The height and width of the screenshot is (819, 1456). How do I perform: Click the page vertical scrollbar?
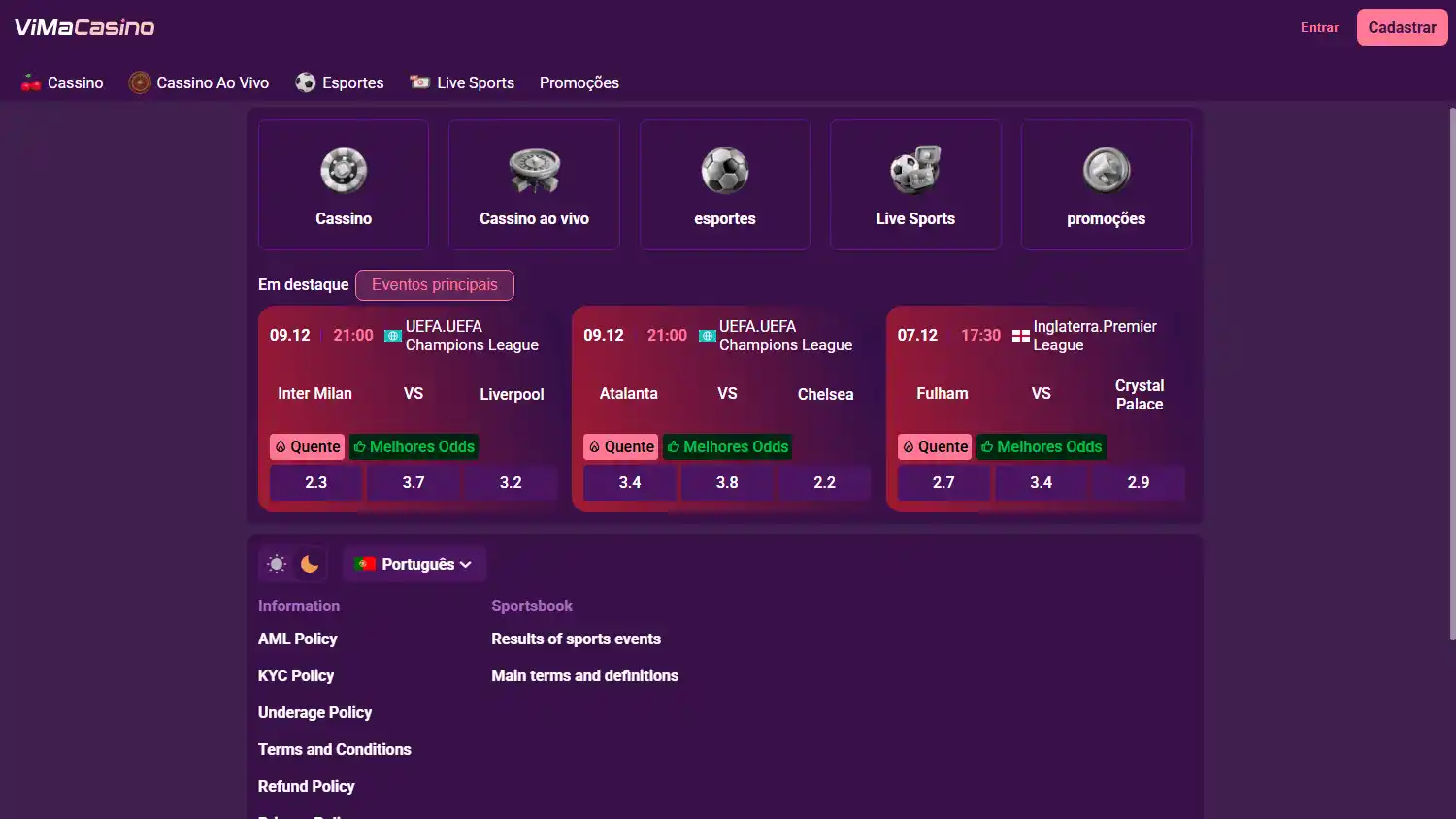1452,374
